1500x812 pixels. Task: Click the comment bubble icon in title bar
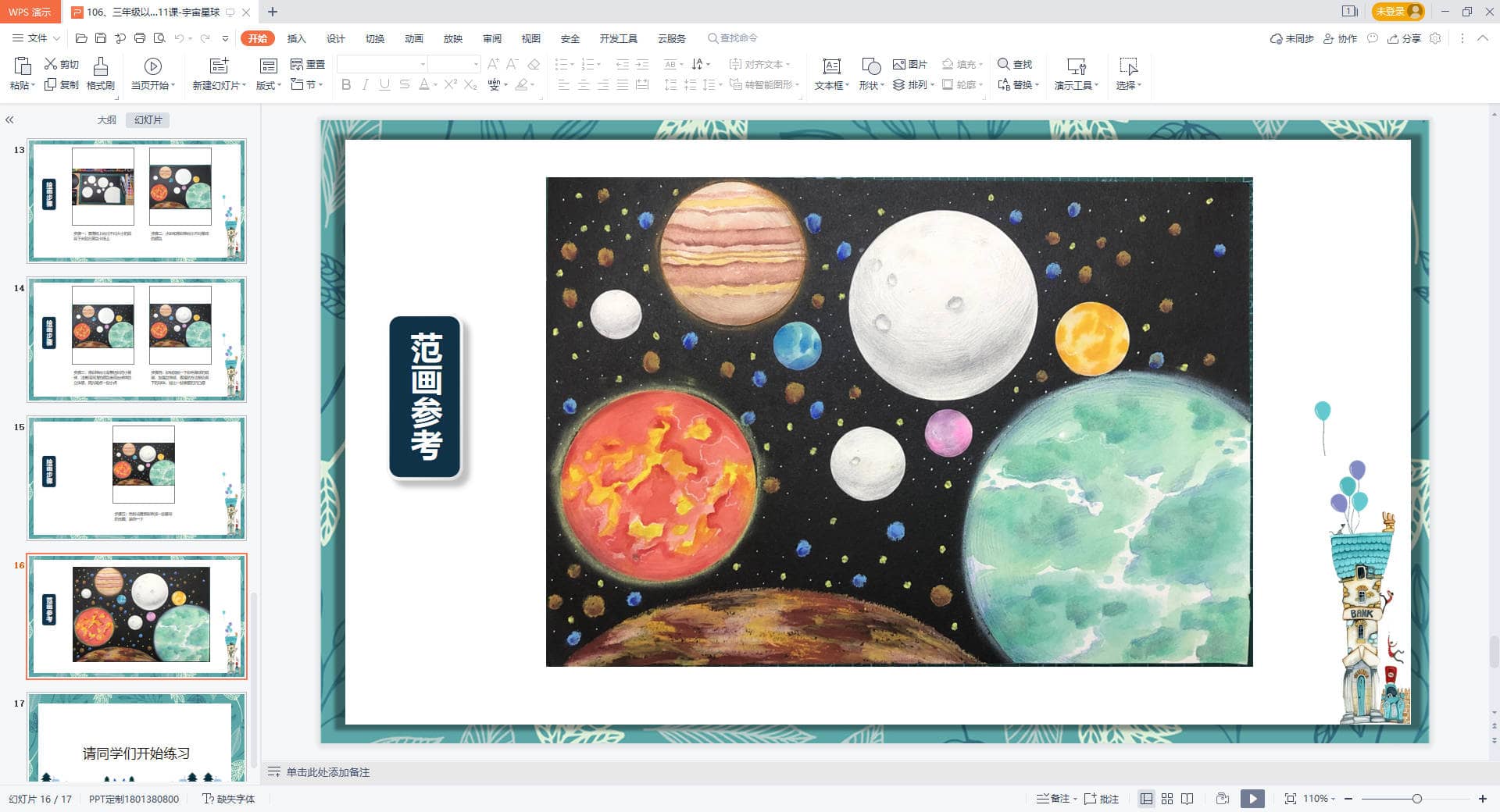[1373, 38]
